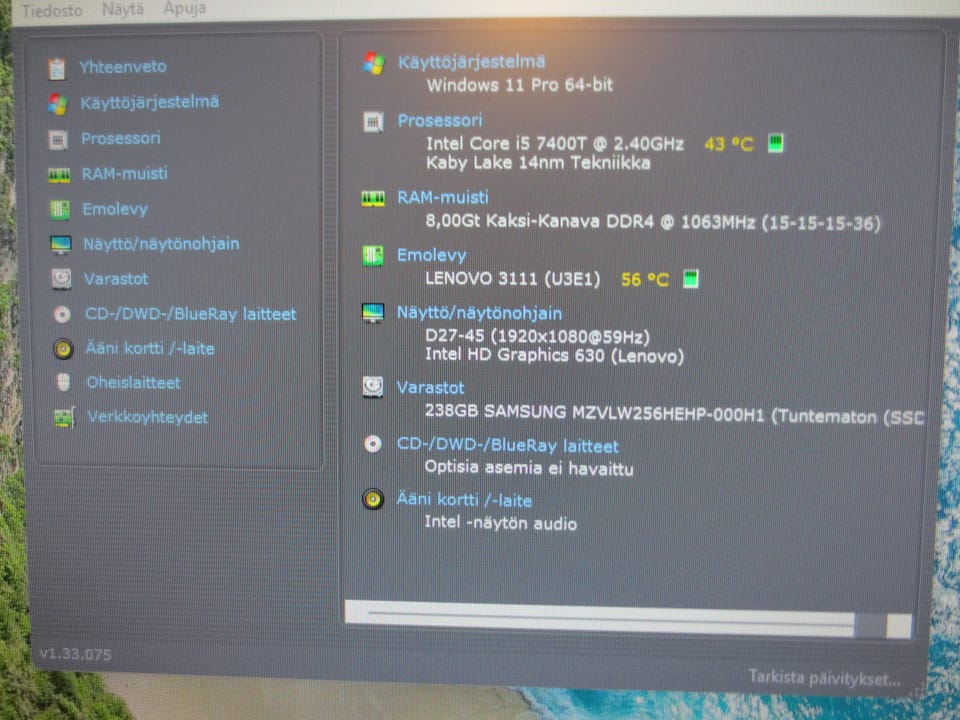Screen dimensions: 960x720
Task: Open the Varastot heading link in summary
Action: point(430,388)
